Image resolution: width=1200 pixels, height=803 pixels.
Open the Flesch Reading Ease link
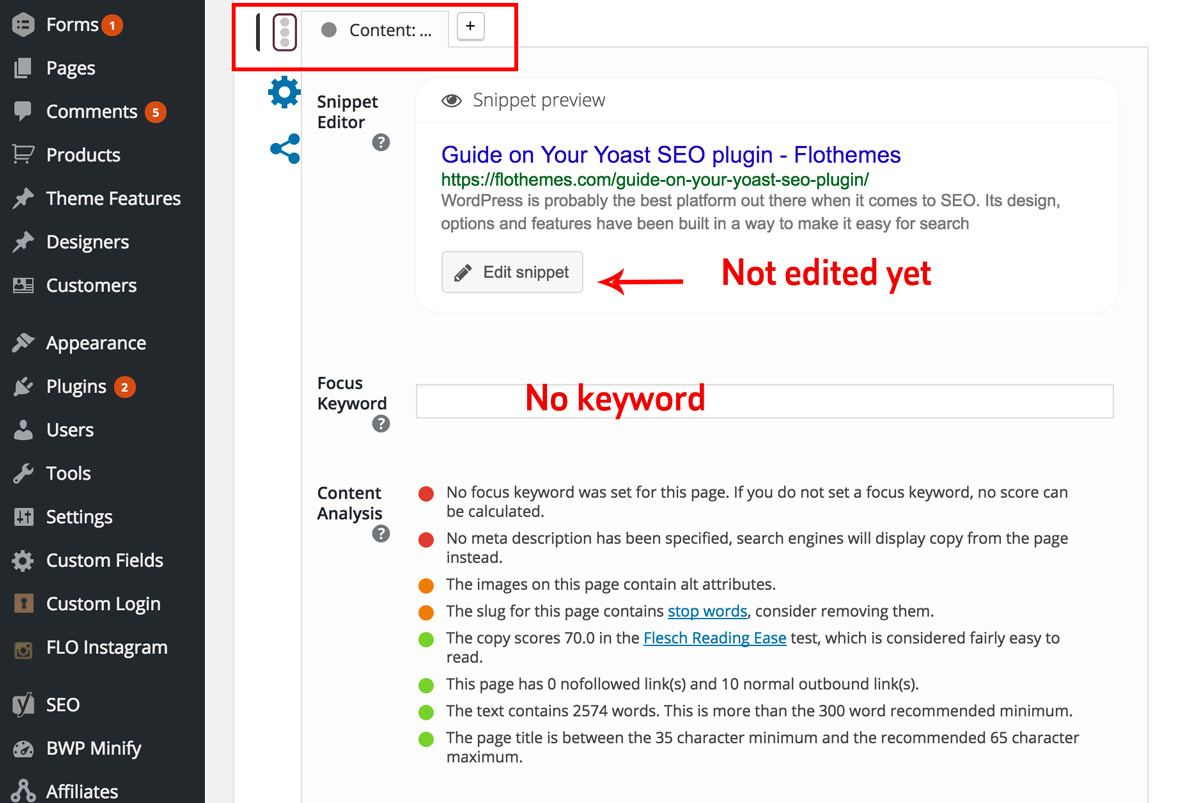click(715, 638)
